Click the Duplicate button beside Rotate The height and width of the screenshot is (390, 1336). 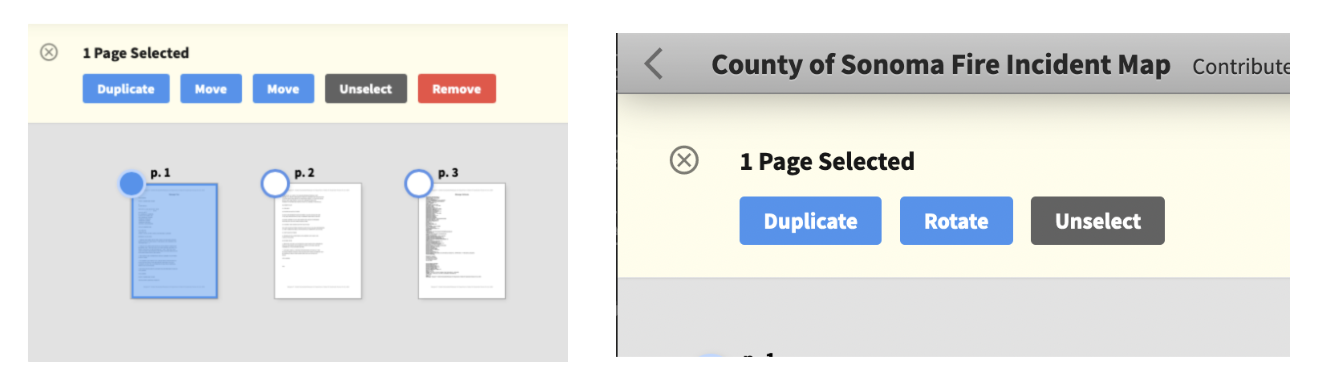[x=810, y=221]
